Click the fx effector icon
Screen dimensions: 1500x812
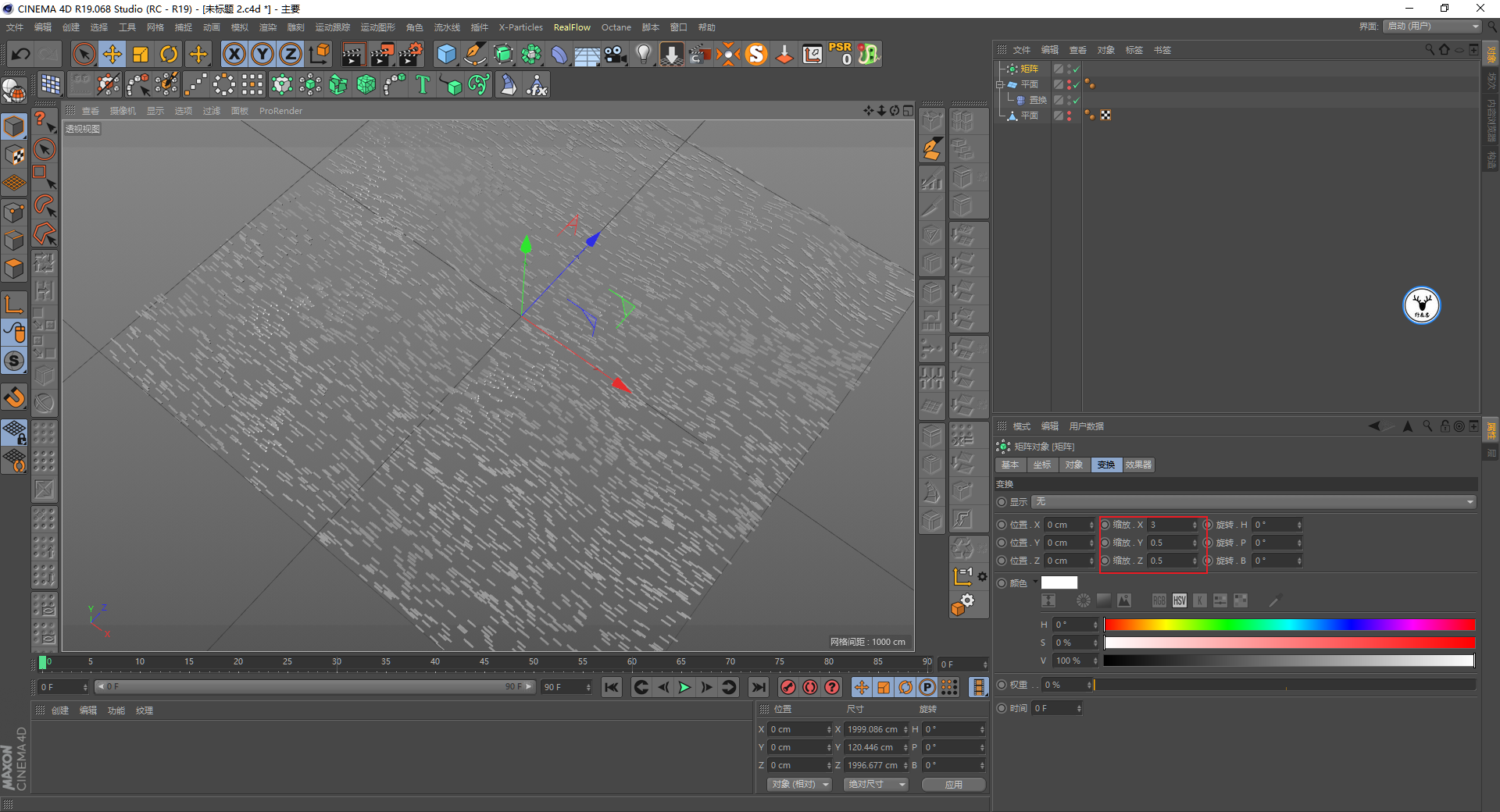tap(537, 84)
